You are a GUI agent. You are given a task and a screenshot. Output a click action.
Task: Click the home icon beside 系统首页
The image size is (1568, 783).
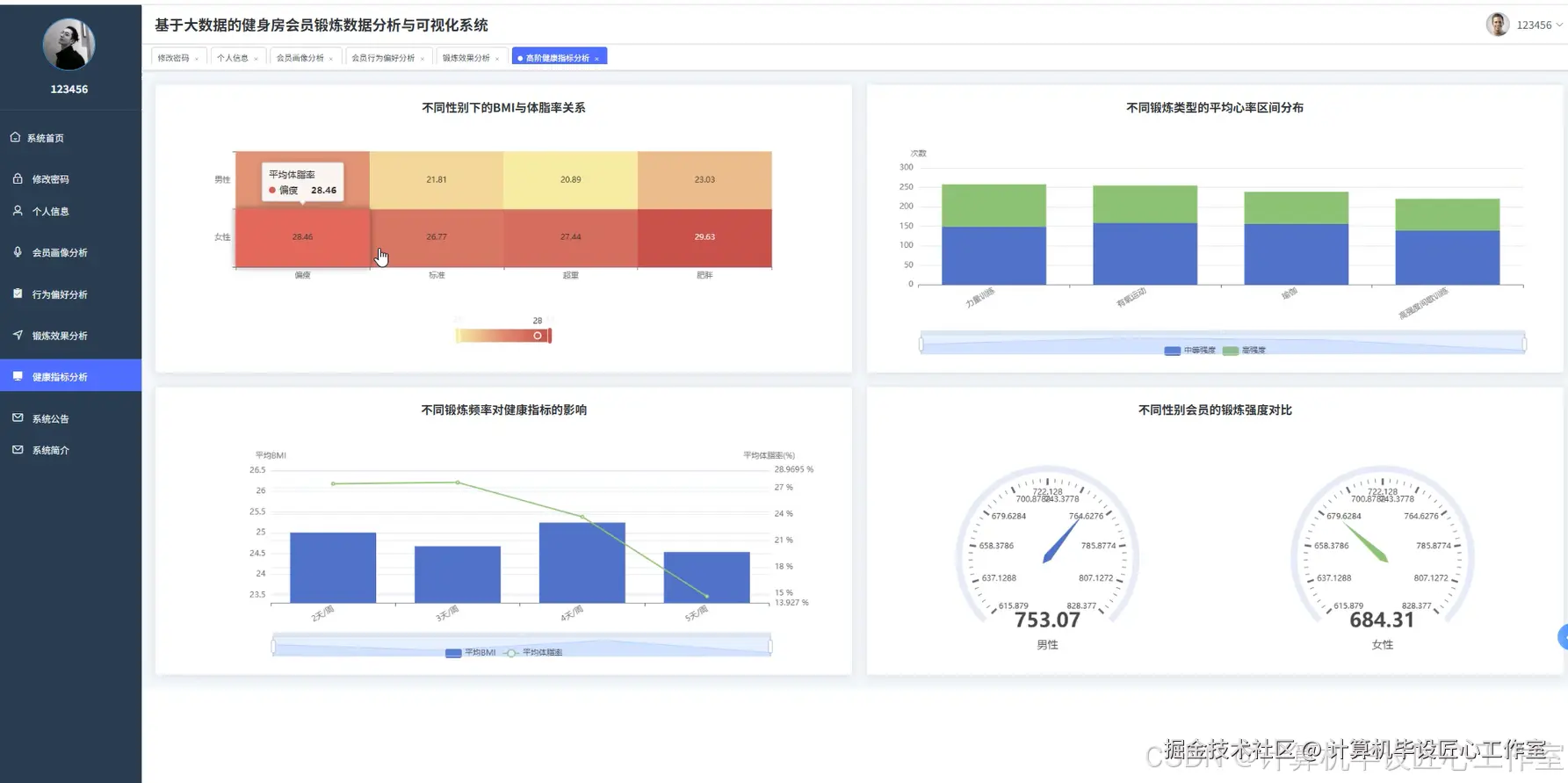click(x=15, y=137)
